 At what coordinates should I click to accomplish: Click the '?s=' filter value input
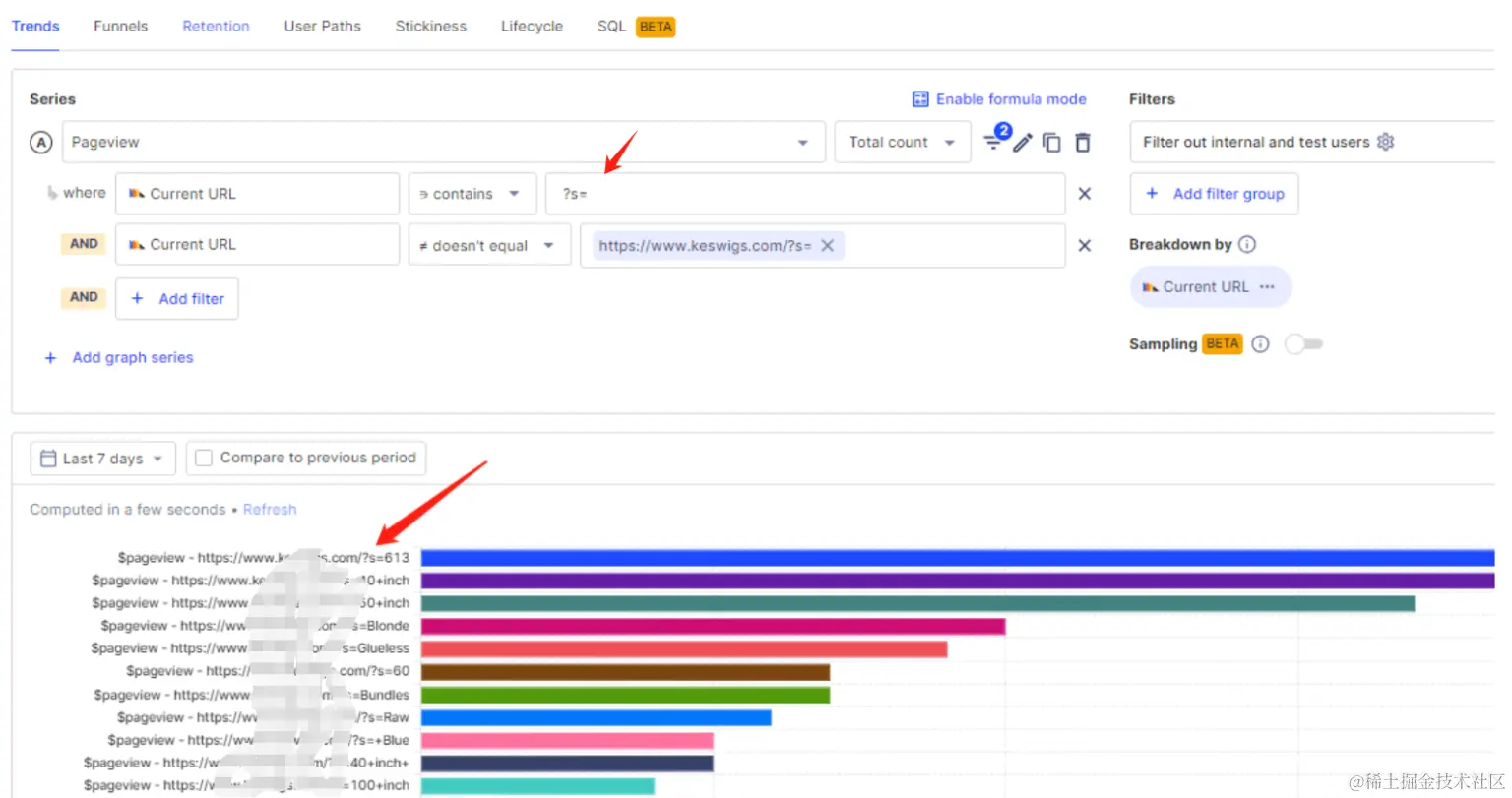(805, 194)
